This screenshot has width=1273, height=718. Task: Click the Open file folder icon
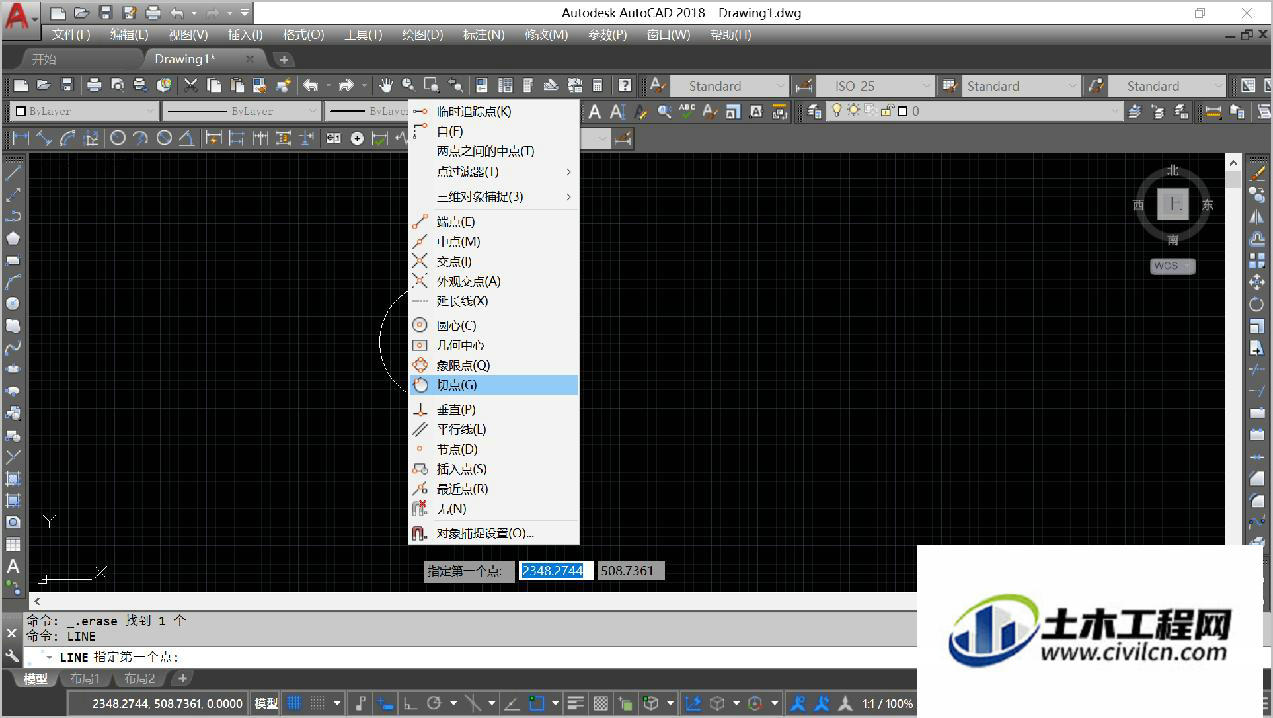44,86
